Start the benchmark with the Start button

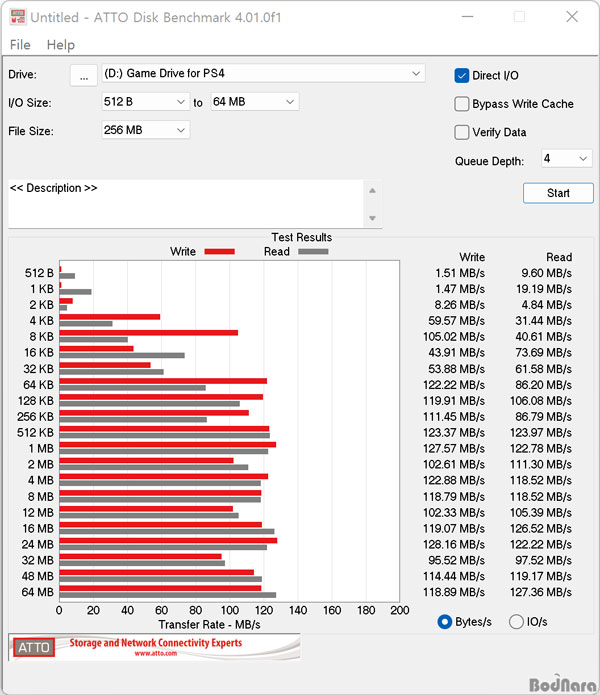(x=558, y=193)
